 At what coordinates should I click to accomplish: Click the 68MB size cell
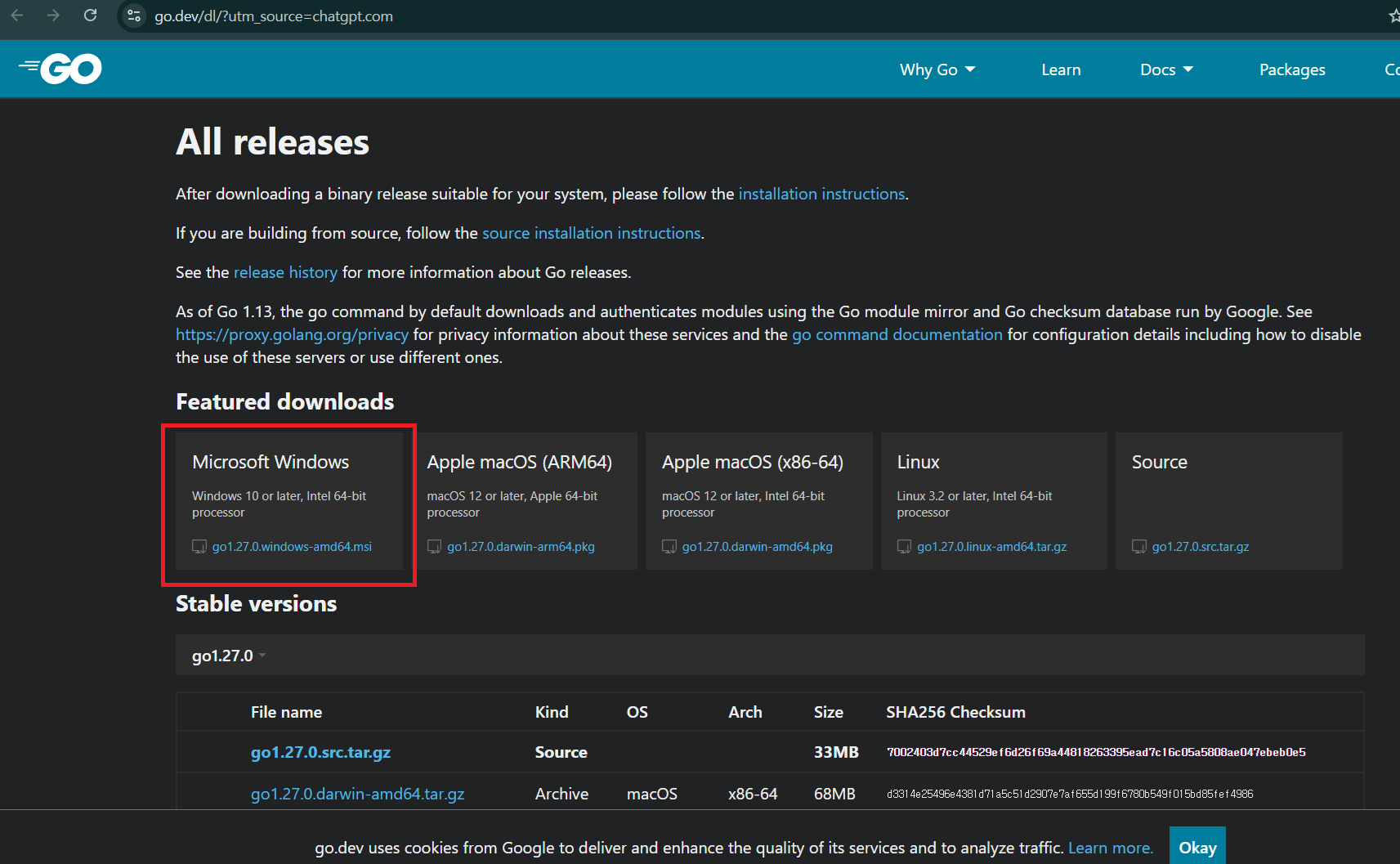click(834, 794)
